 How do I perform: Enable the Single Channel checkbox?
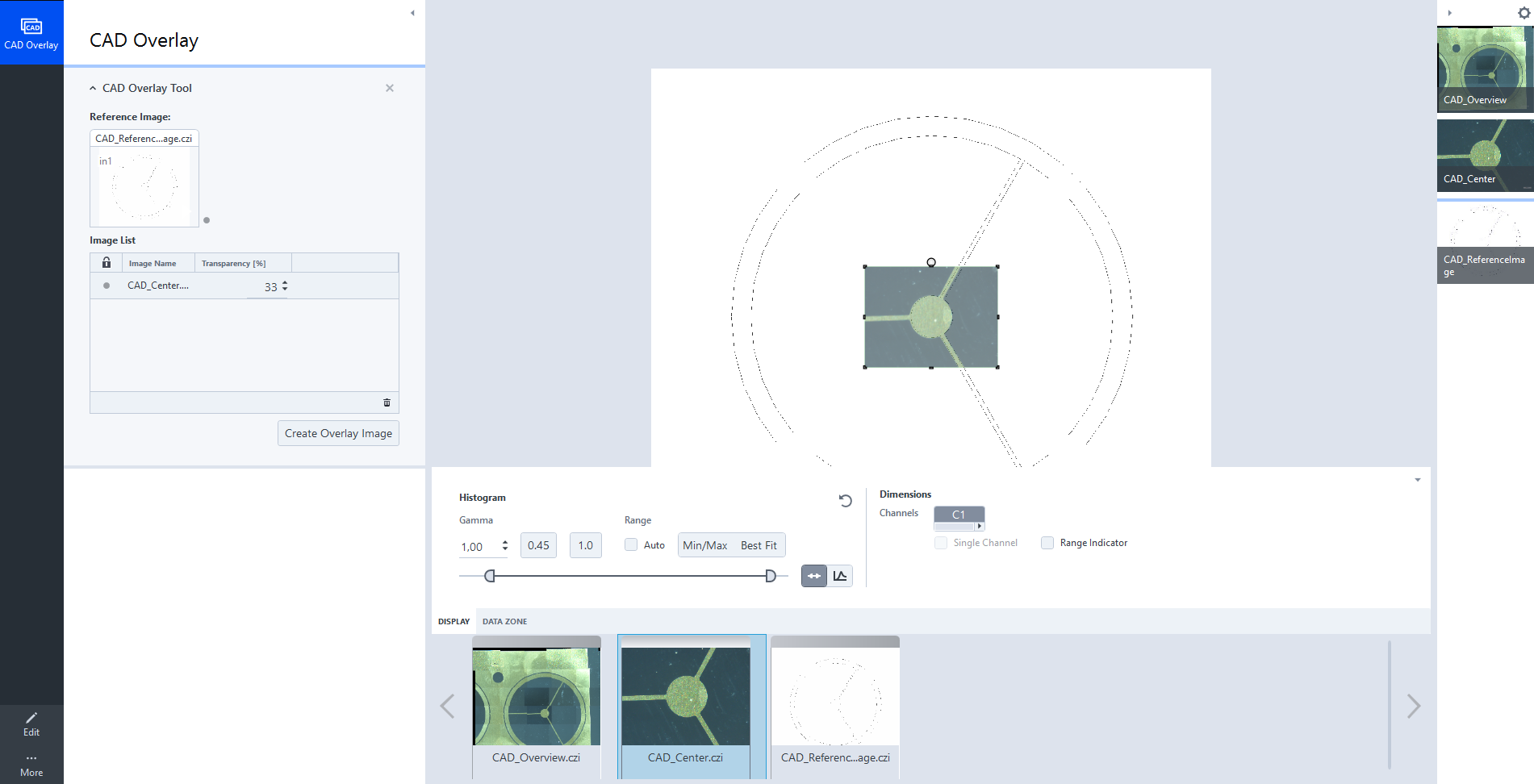tap(940, 543)
